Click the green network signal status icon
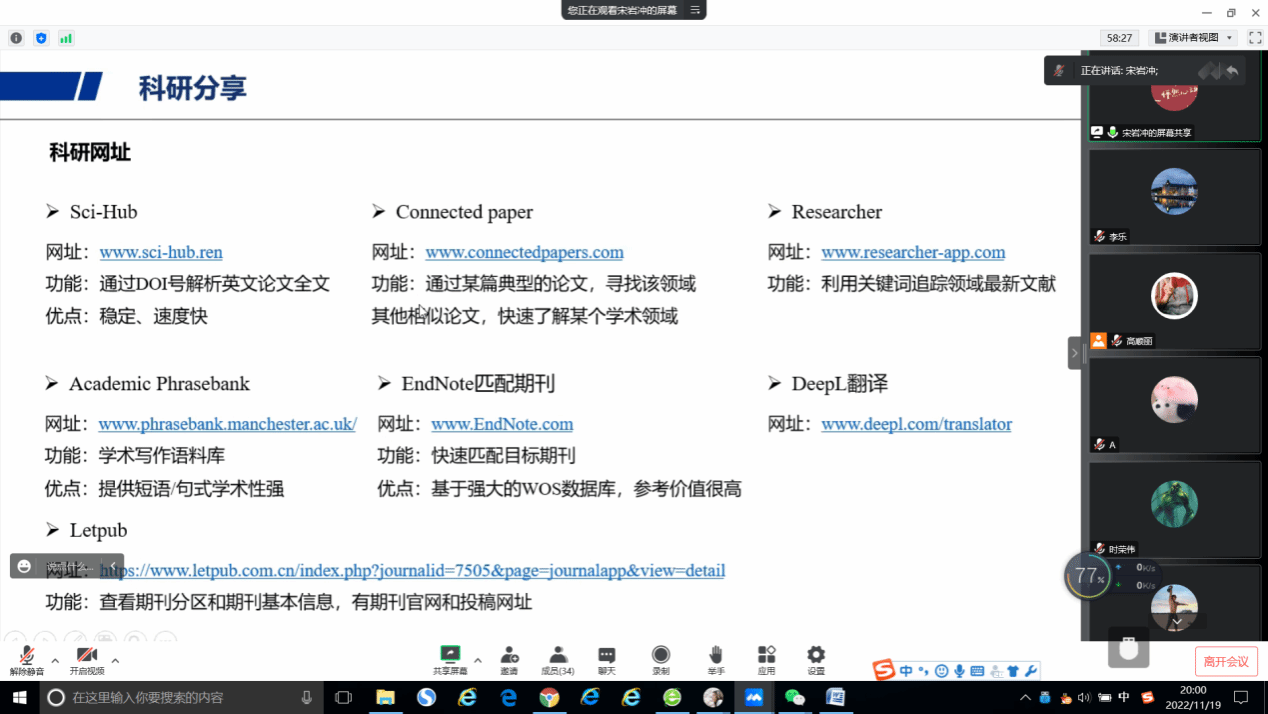This screenshot has width=1268, height=714. pyautogui.click(x=66, y=38)
